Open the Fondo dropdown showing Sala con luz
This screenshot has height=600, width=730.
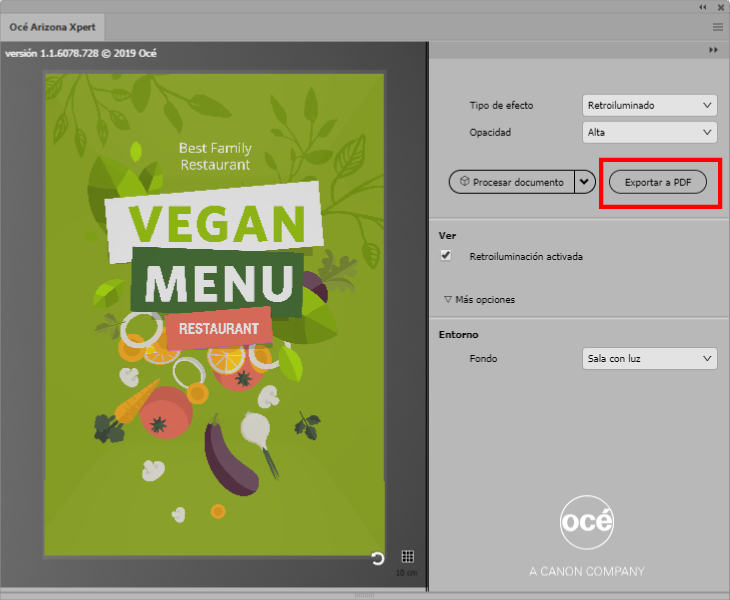649,358
